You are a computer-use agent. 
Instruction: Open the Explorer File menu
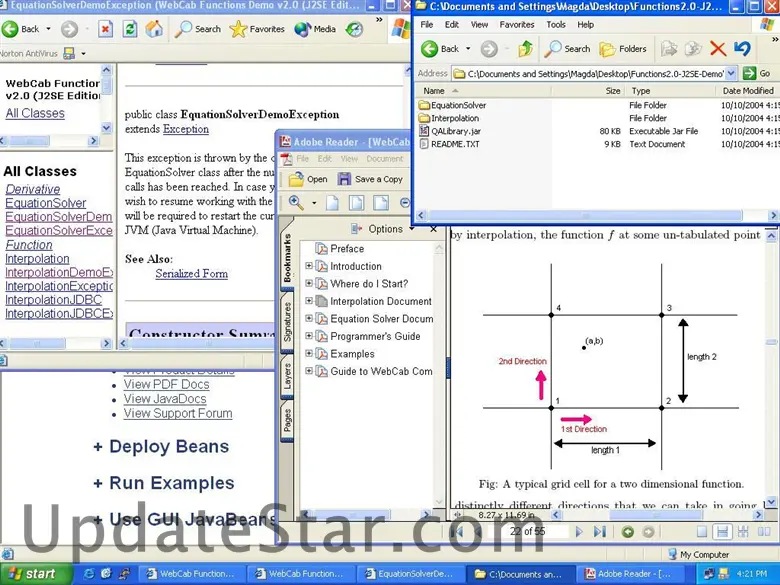(x=426, y=24)
